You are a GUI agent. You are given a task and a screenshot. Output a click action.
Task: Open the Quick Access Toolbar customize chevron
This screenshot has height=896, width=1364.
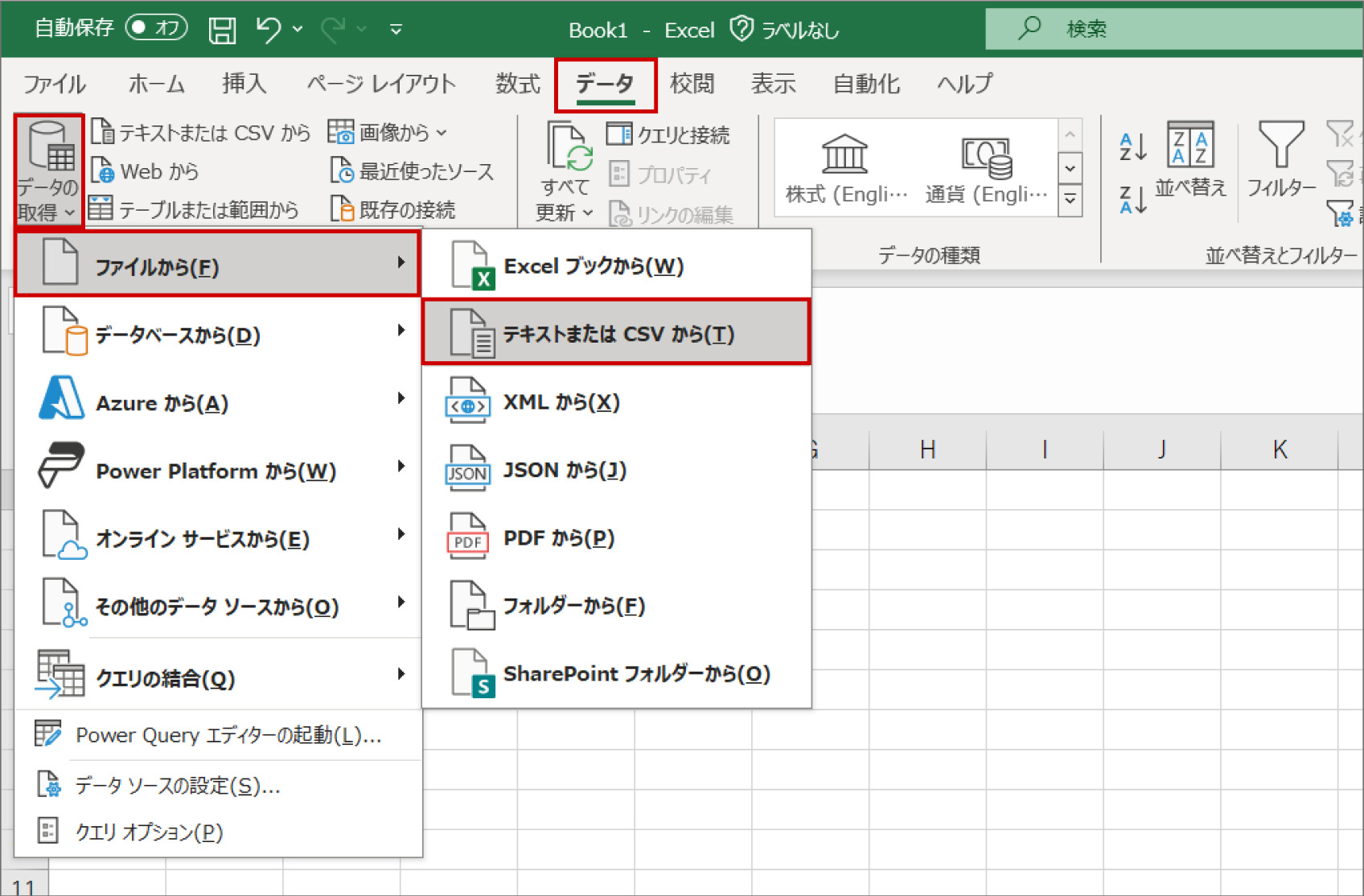pyautogui.click(x=393, y=29)
